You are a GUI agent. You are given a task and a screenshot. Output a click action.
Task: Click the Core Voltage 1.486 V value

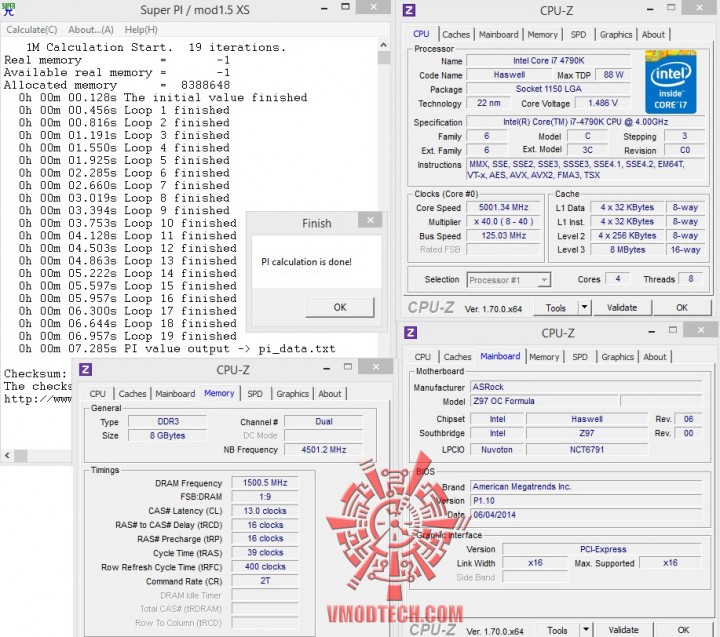click(x=603, y=103)
